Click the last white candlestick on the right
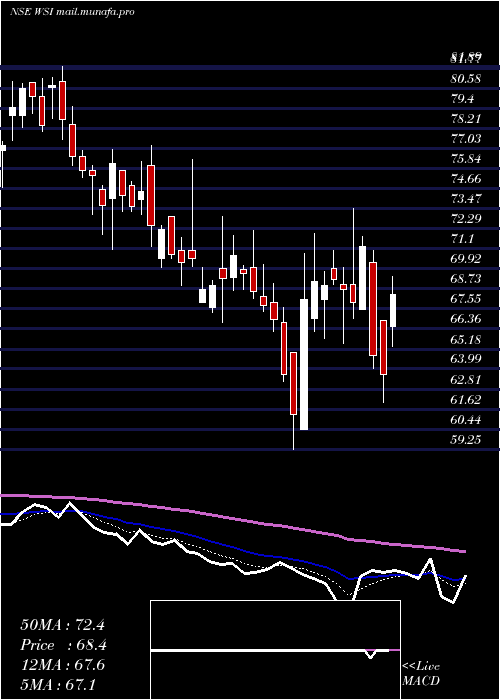 click(x=393, y=310)
